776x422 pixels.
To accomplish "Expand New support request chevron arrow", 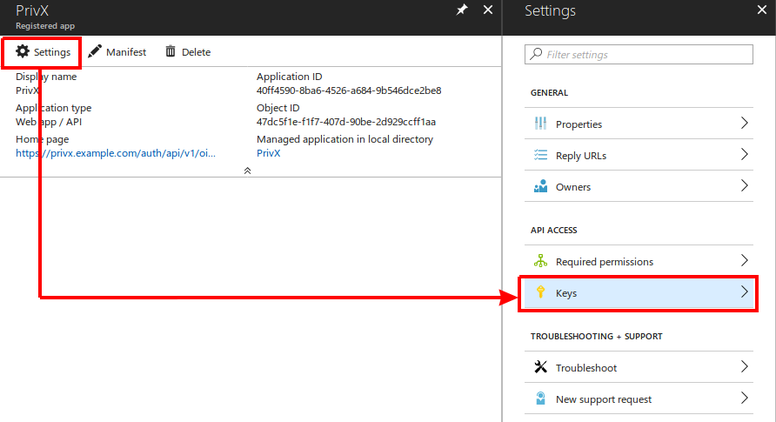I will click(744, 398).
